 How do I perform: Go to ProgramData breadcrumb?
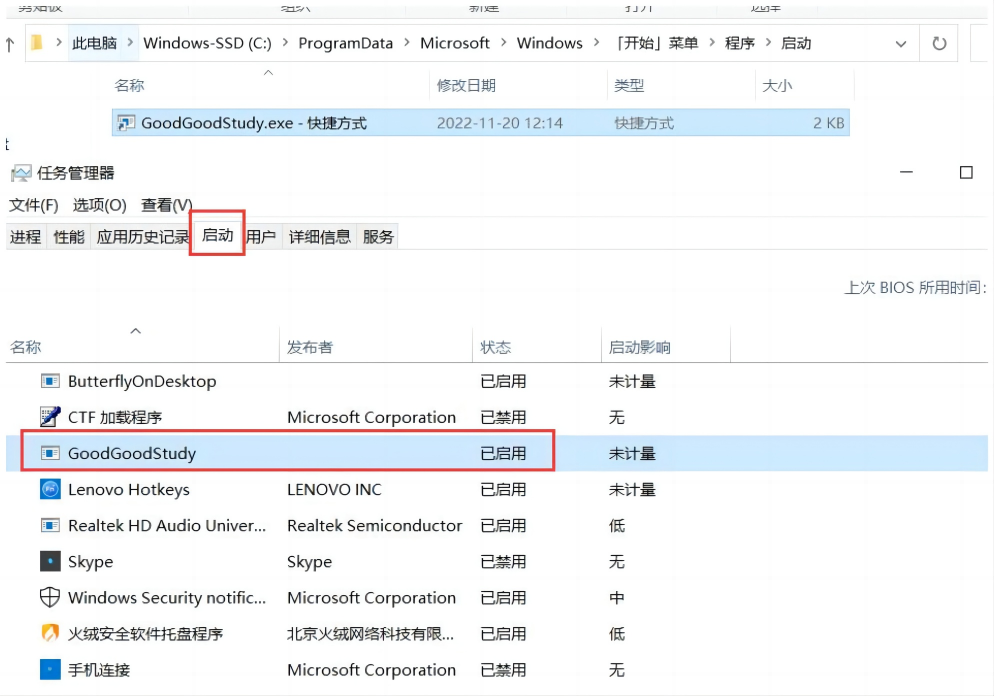coord(345,43)
